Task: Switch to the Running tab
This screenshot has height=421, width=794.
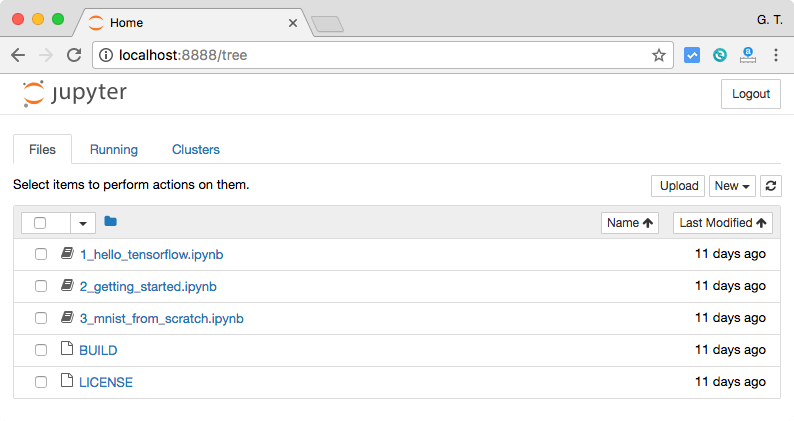Action: (114, 149)
